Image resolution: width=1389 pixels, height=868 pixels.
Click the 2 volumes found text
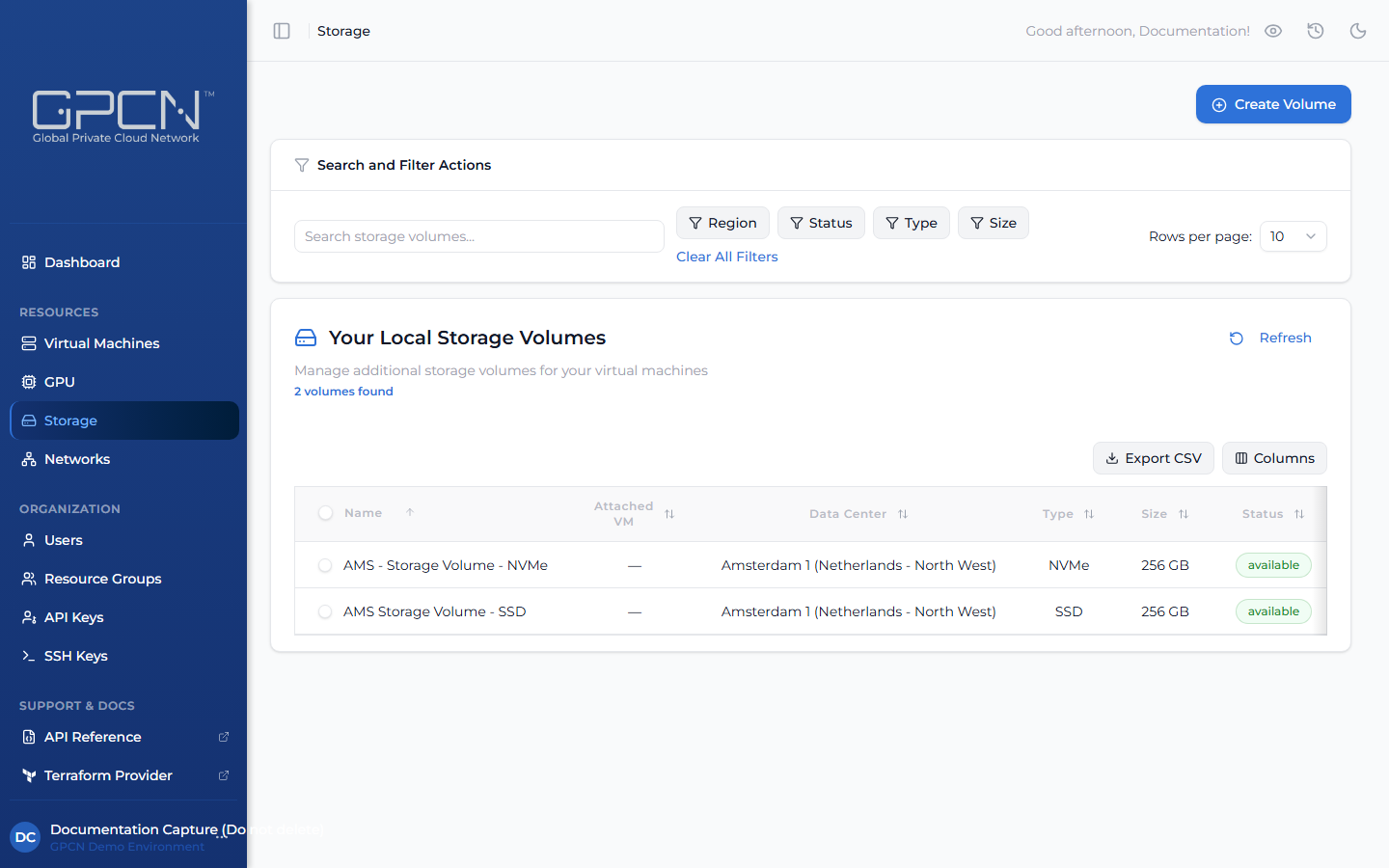pyautogui.click(x=343, y=392)
